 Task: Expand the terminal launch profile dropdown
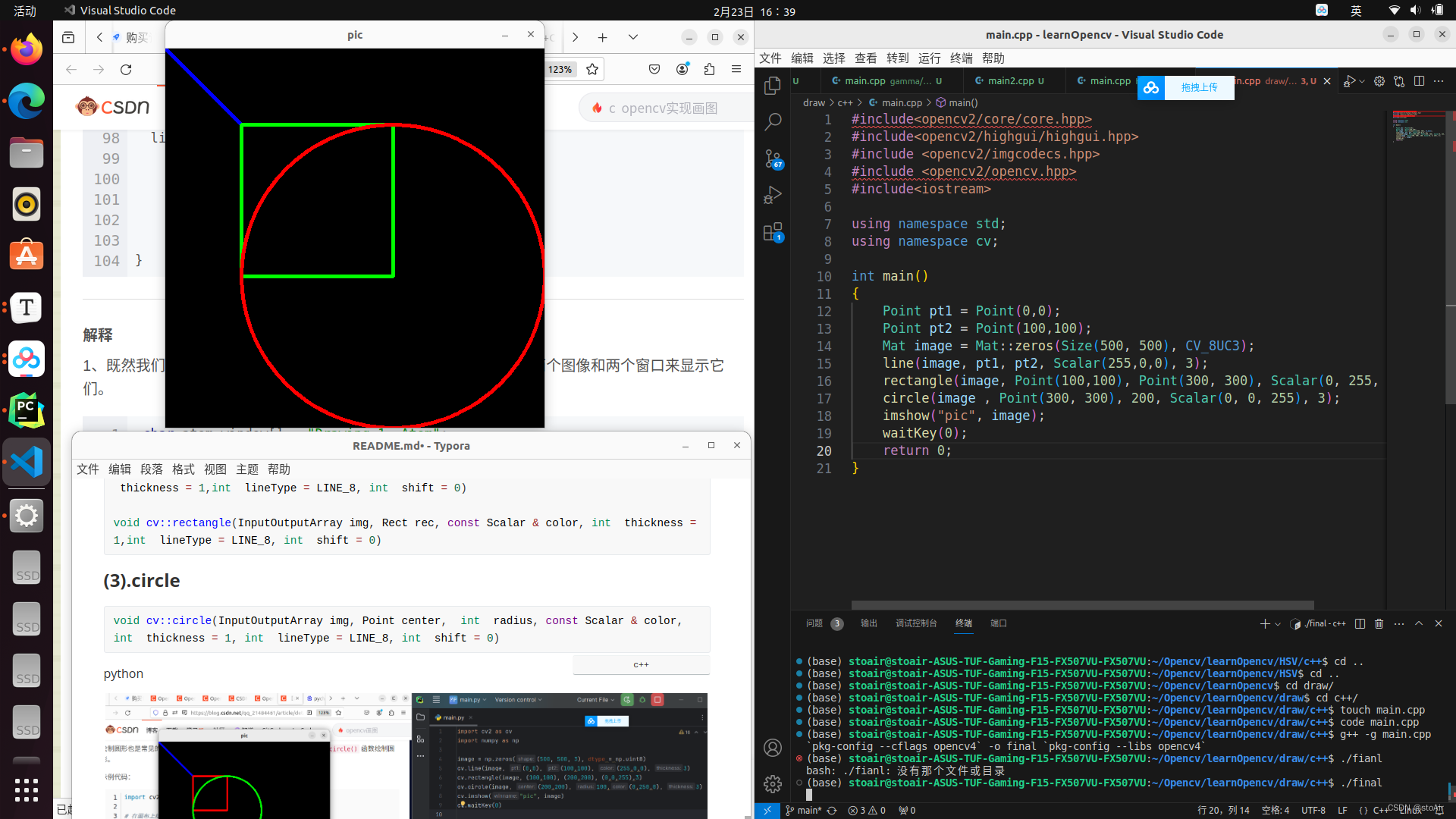pyautogui.click(x=1278, y=624)
